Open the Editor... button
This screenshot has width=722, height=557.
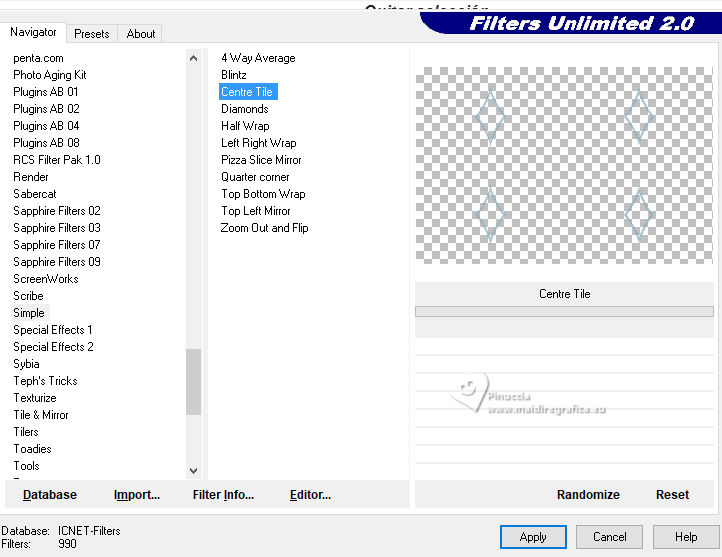coord(310,495)
